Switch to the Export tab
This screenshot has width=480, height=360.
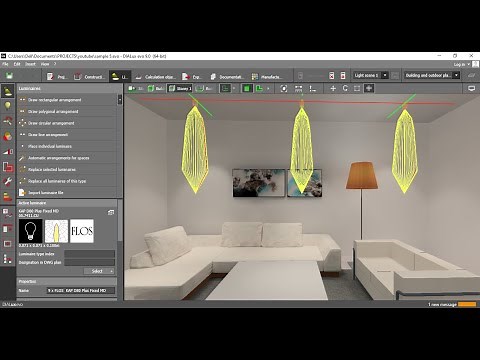point(192,77)
